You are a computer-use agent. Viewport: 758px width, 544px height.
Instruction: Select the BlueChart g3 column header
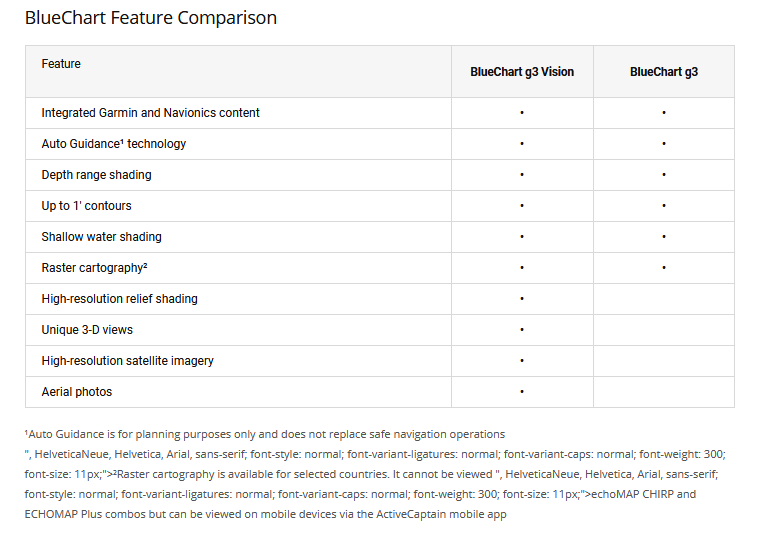click(663, 72)
